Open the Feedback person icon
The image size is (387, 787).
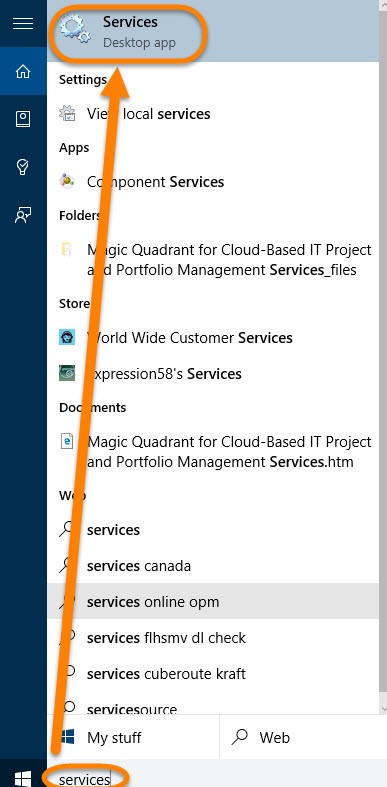coord(23,214)
